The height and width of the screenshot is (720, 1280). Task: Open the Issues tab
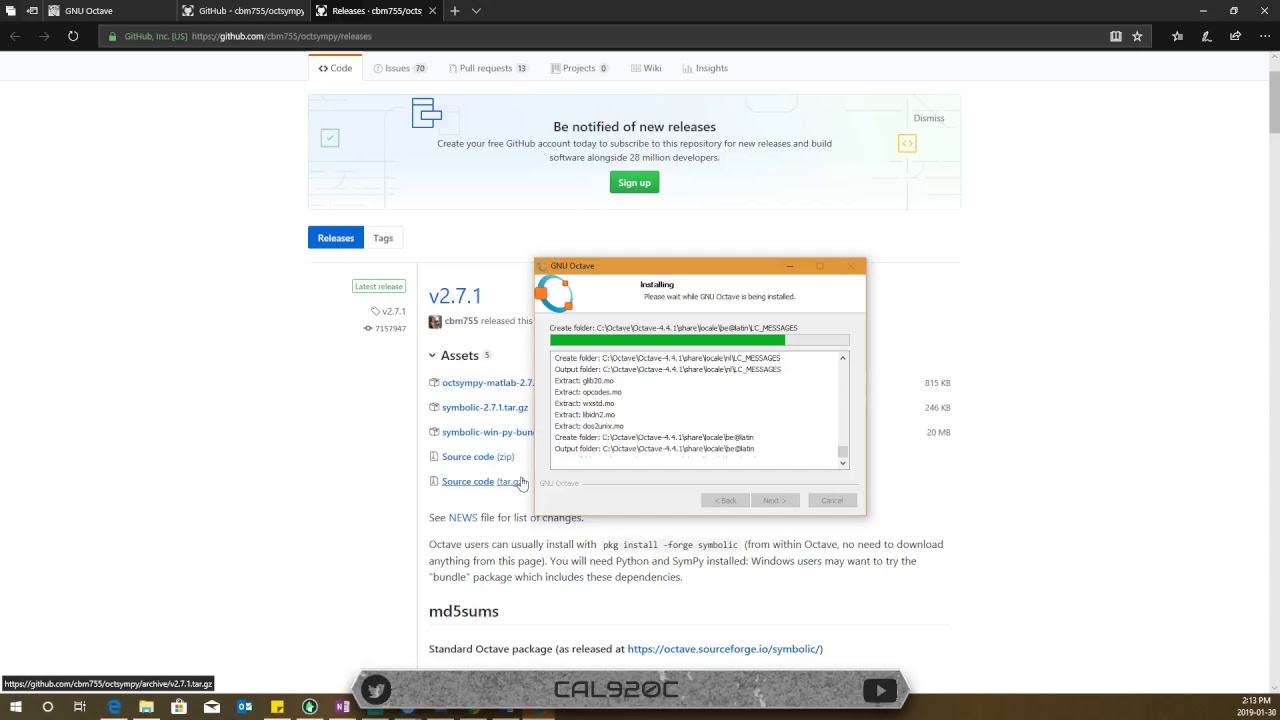[399, 68]
